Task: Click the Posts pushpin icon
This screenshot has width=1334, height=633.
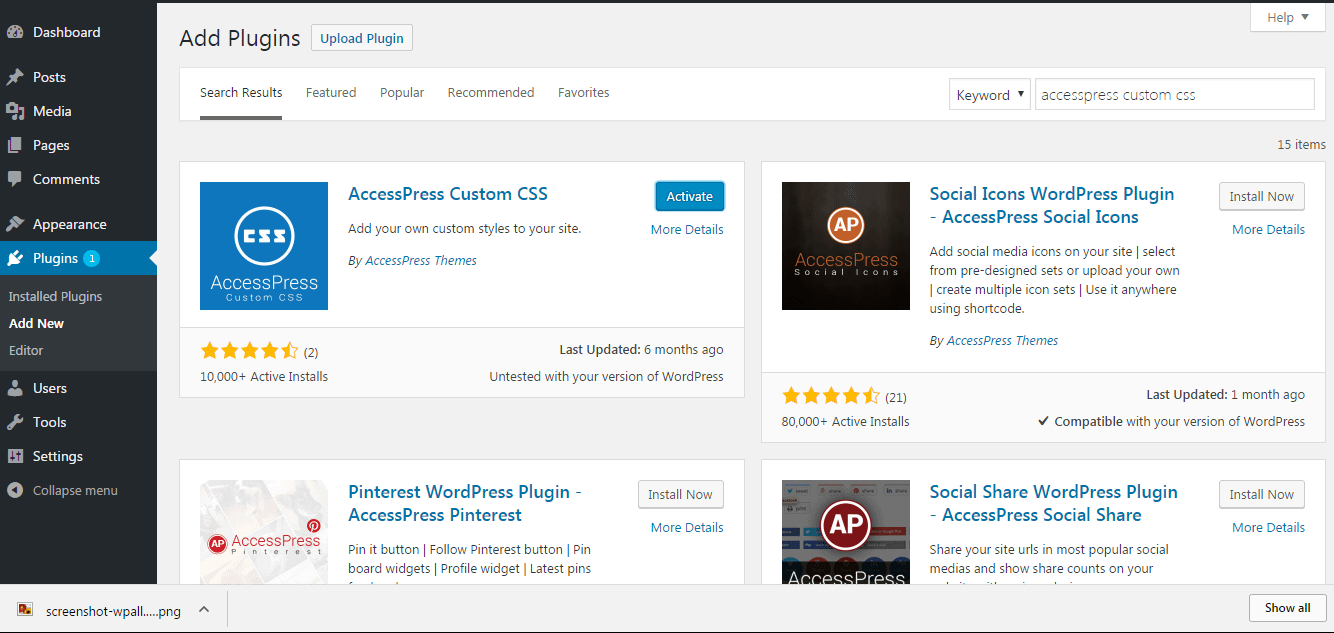Action: 15,77
